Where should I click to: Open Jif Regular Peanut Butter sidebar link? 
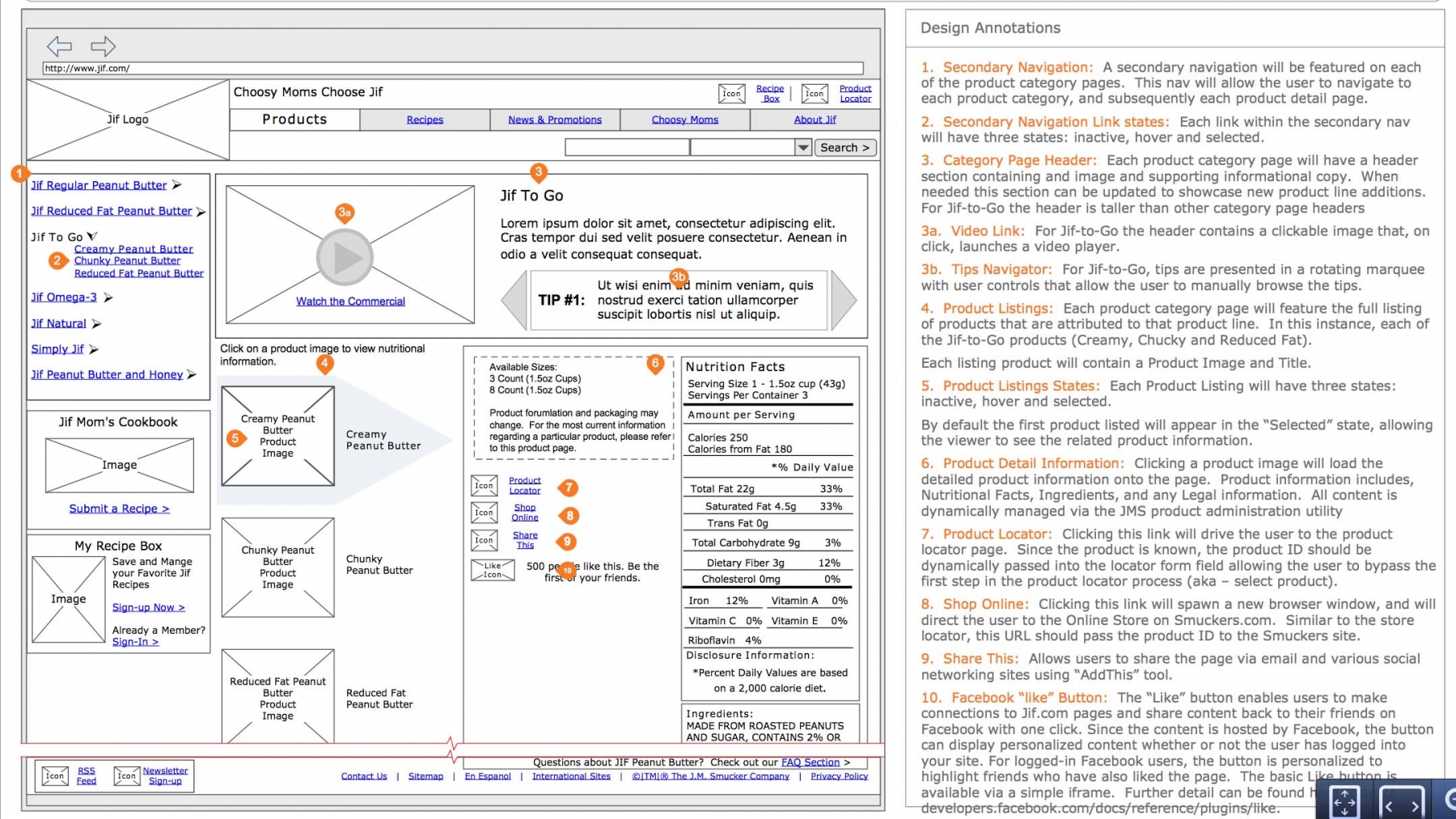click(x=99, y=185)
